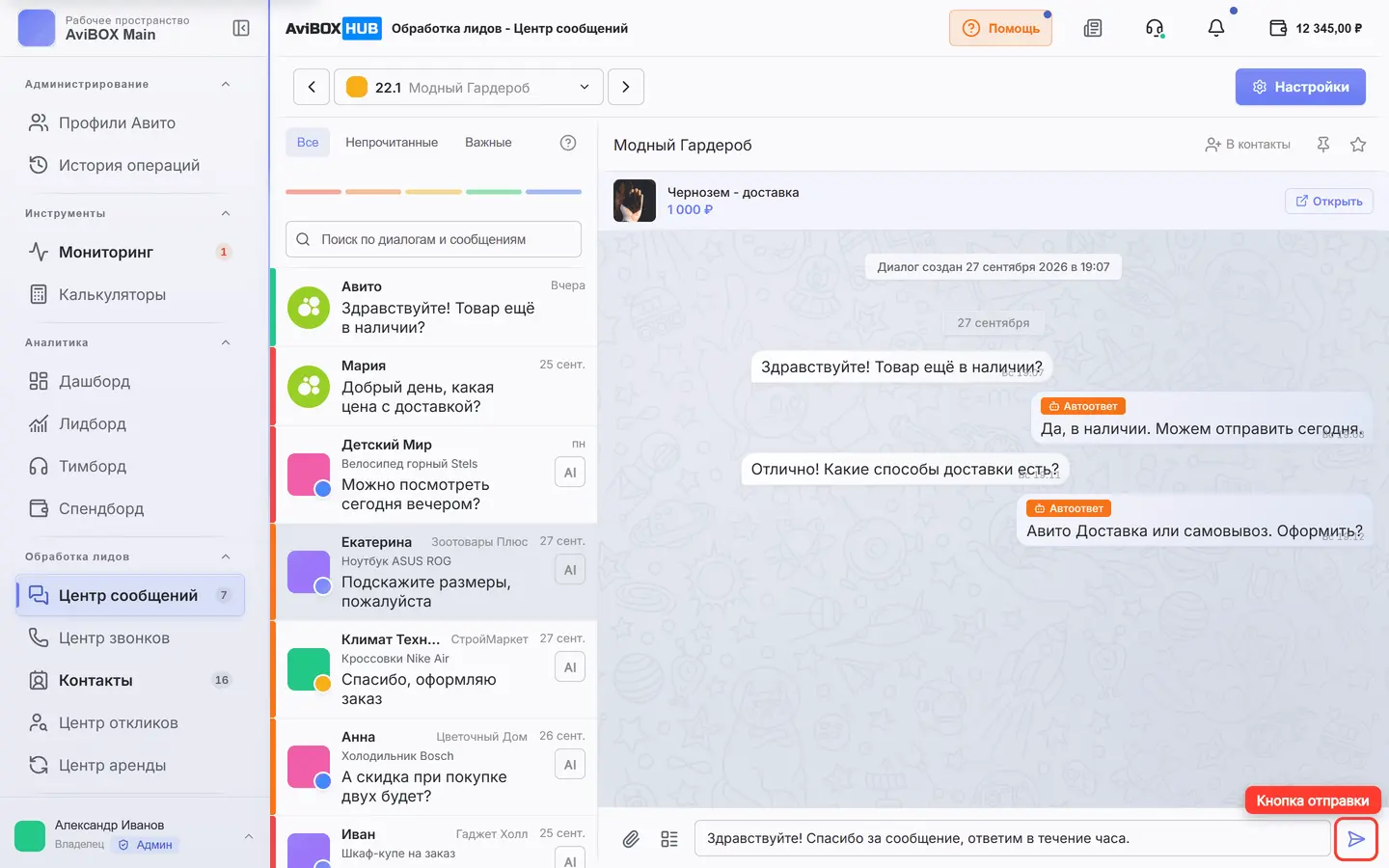Attach a file with paperclip icon

coord(631,839)
